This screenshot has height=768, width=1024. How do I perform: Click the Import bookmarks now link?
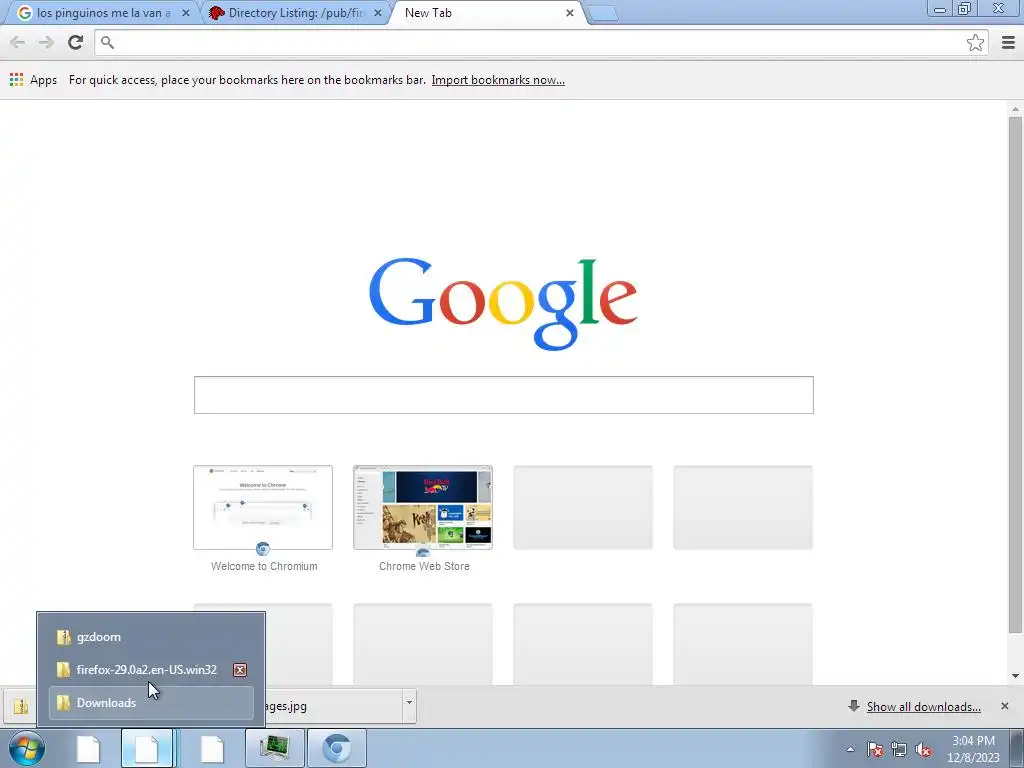(498, 80)
